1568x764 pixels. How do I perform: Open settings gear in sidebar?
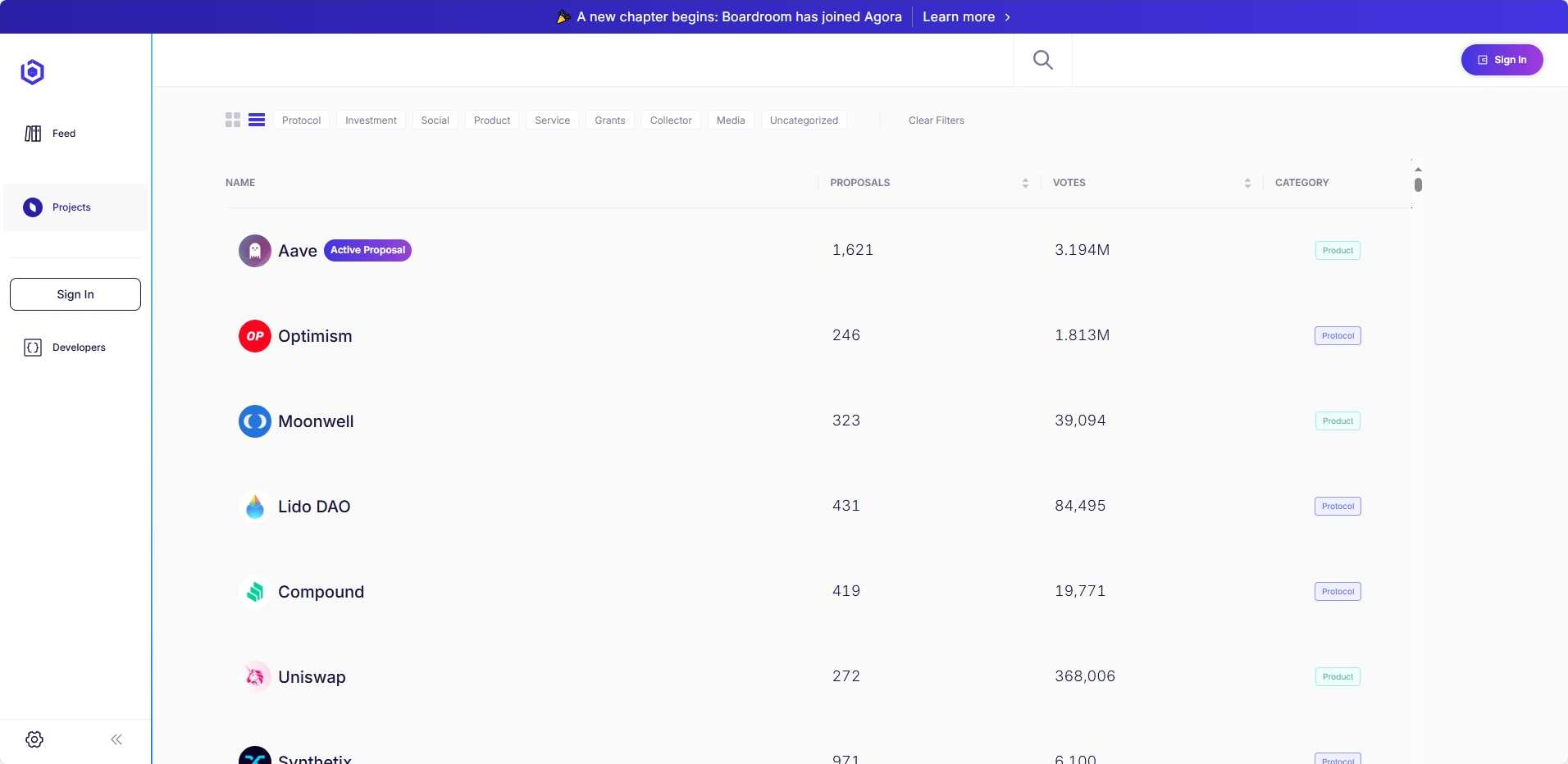[34, 739]
